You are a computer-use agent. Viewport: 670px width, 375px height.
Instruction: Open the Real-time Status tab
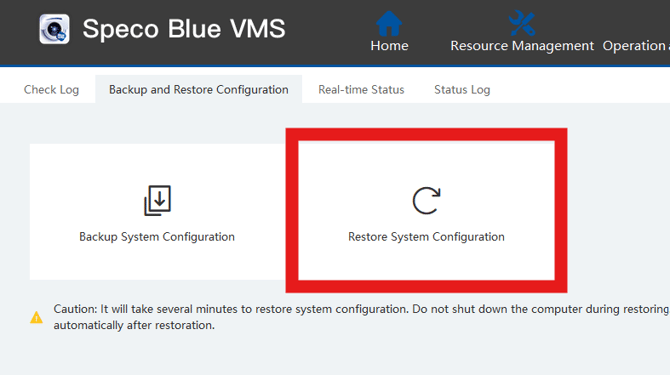click(361, 90)
